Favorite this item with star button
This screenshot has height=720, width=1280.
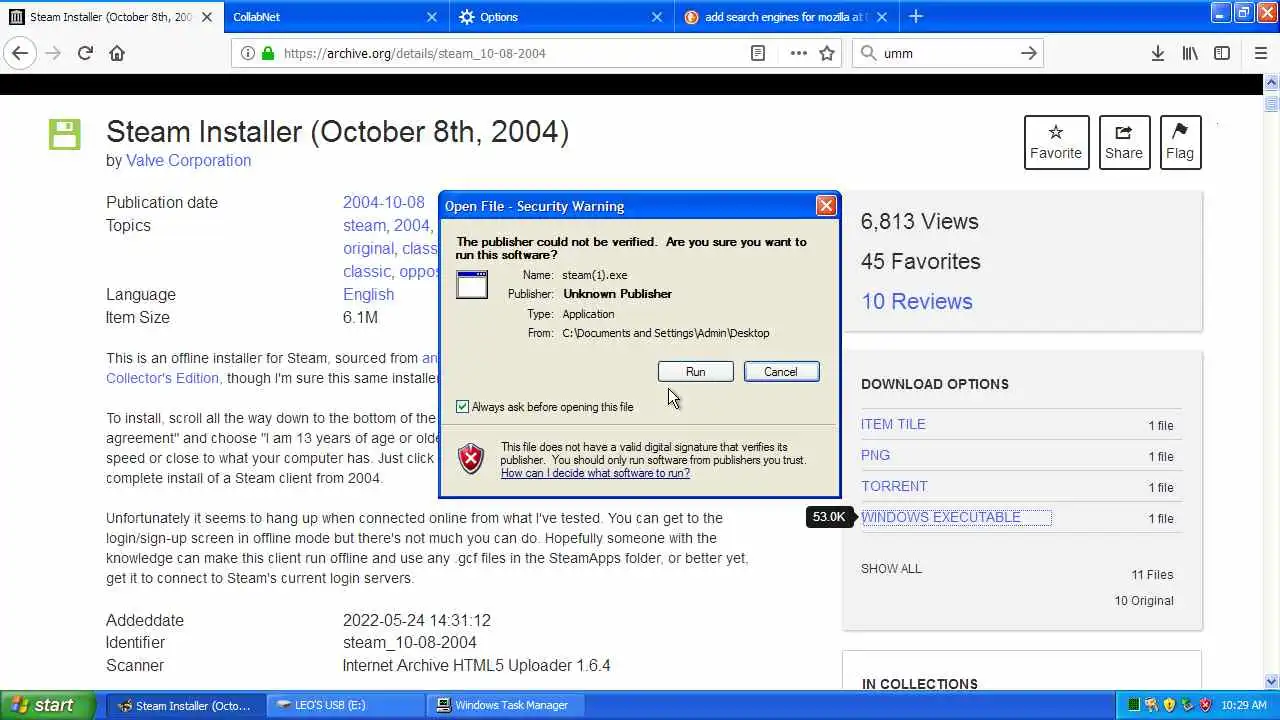pyautogui.click(x=1056, y=141)
